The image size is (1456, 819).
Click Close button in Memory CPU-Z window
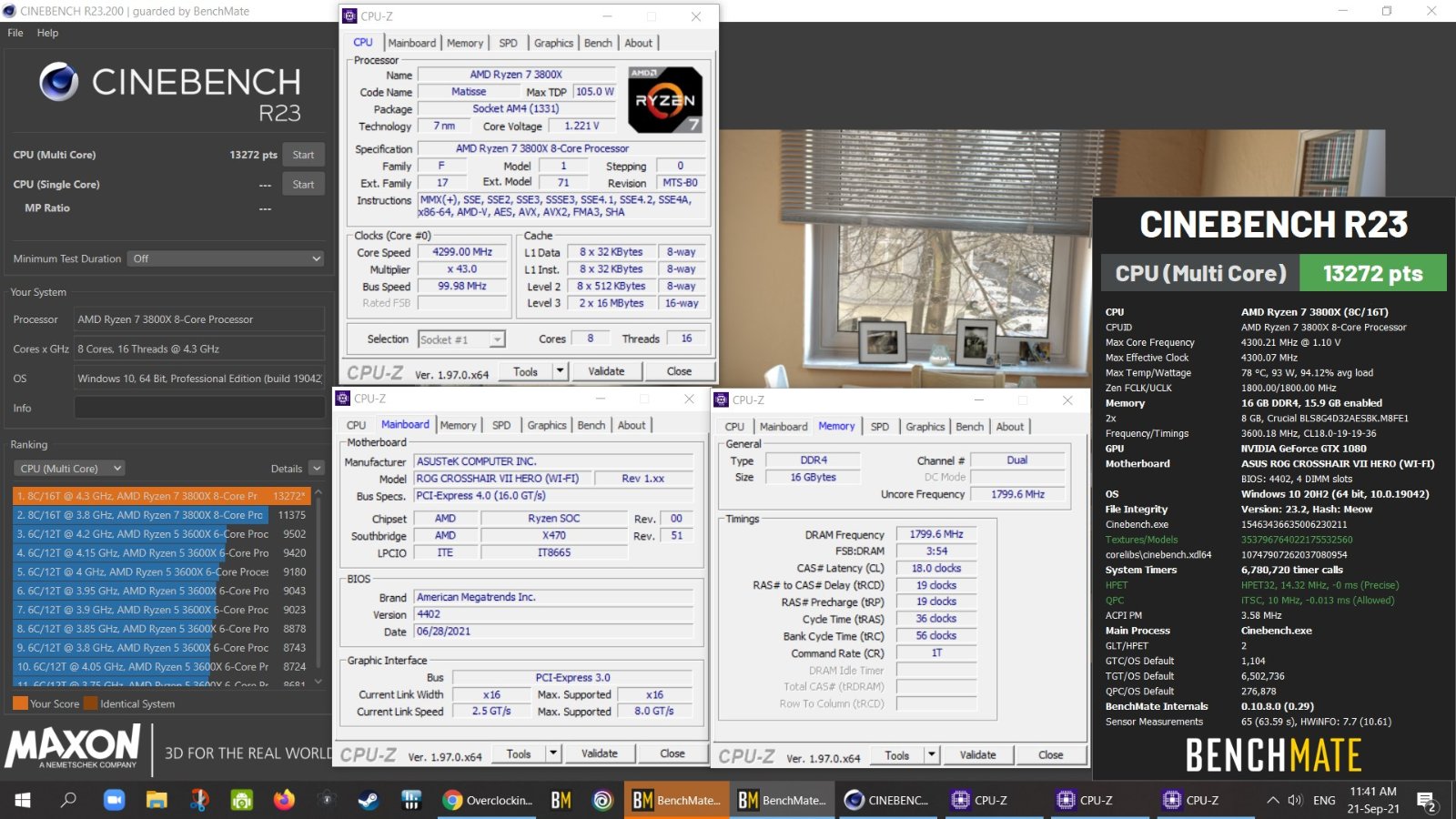click(1050, 755)
